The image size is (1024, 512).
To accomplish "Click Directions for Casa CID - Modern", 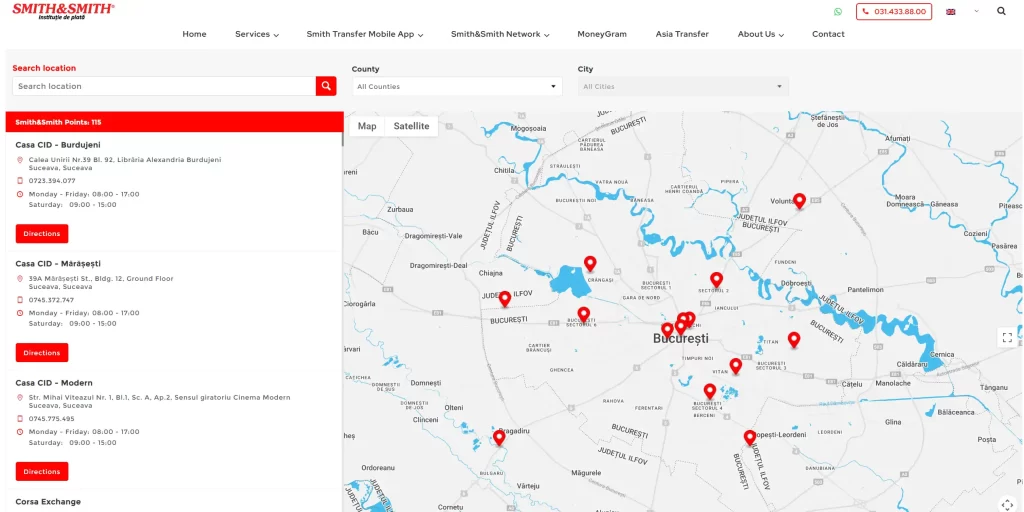I will coord(42,472).
